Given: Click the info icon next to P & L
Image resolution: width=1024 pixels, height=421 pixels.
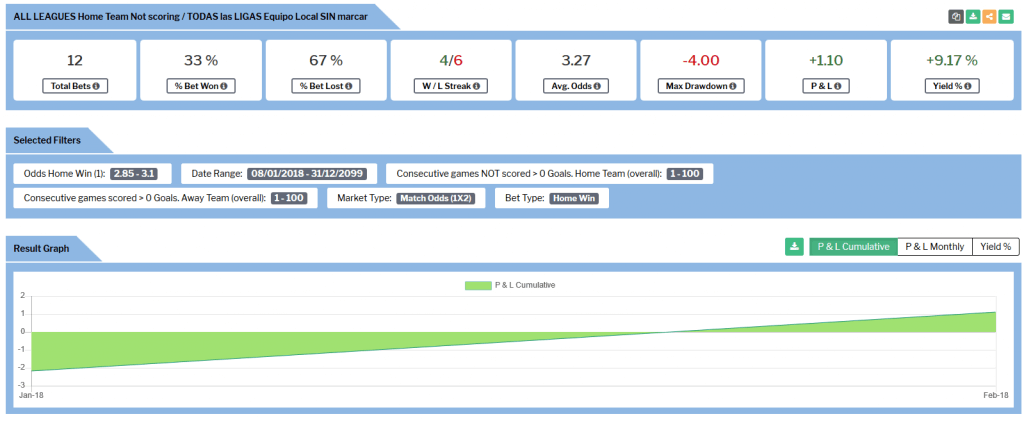Looking at the screenshot, I should (x=837, y=86).
